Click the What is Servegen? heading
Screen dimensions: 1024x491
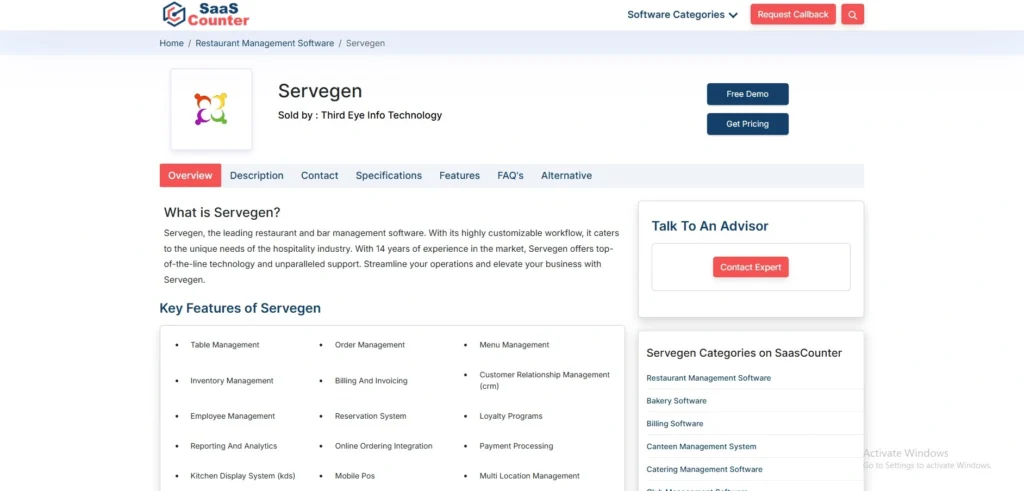point(222,212)
